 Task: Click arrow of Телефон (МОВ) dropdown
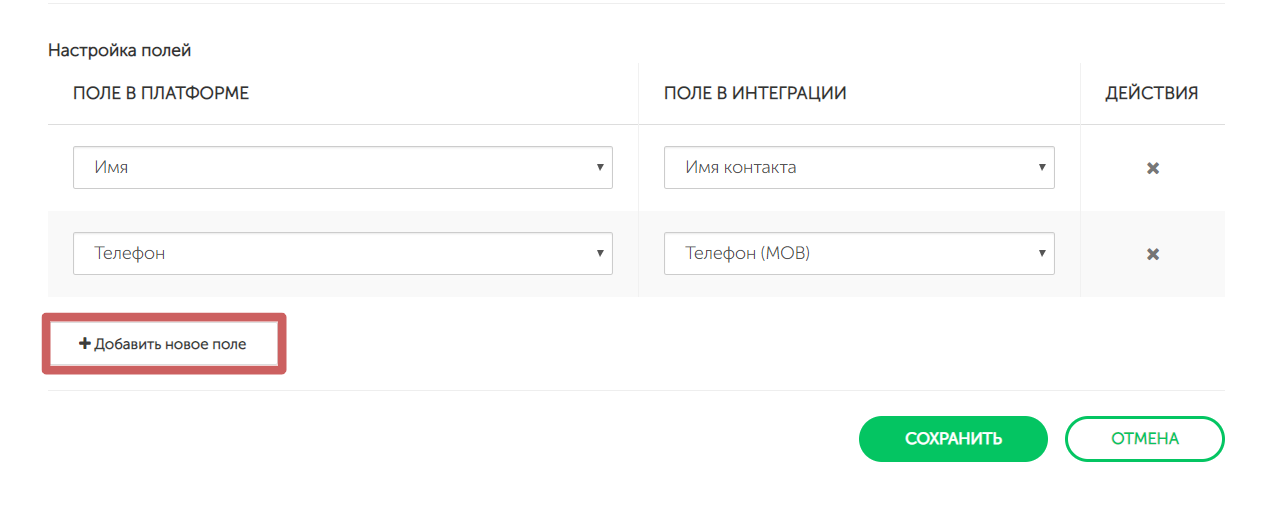(1041, 254)
